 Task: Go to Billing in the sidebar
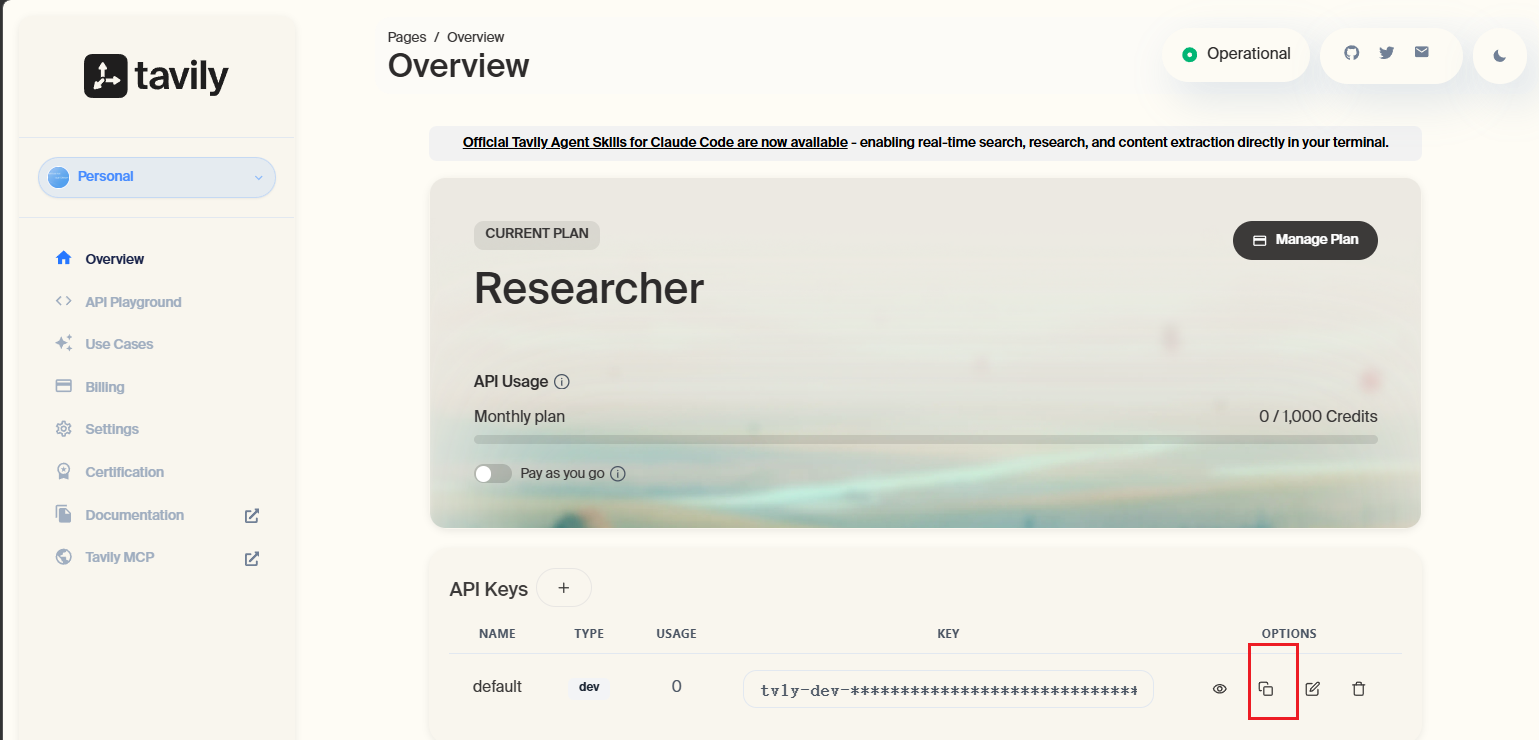(x=105, y=387)
